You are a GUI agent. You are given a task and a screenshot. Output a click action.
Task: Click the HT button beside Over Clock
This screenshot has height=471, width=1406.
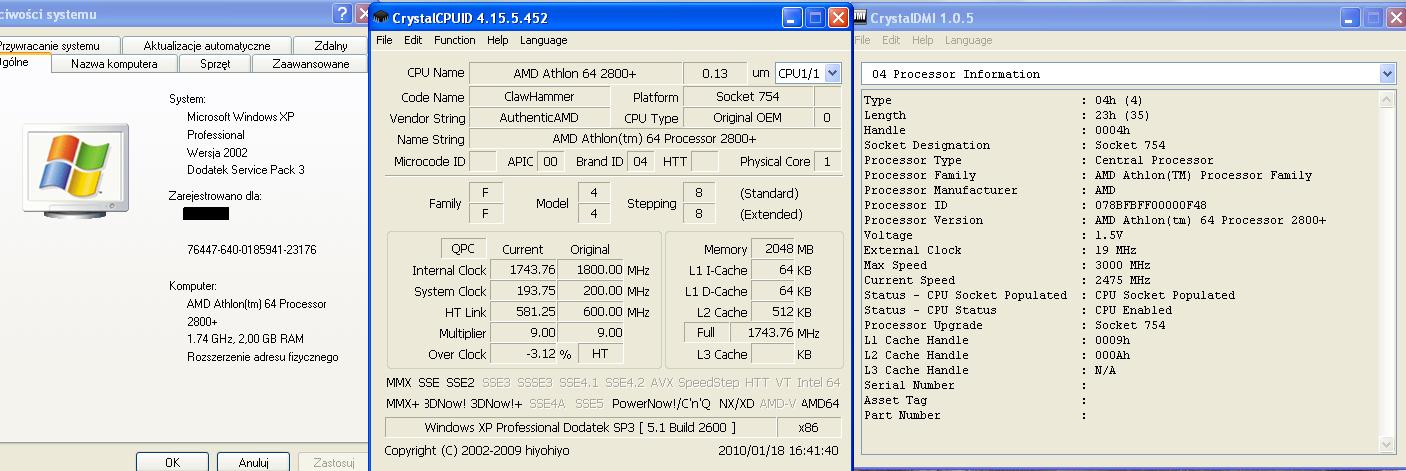coord(600,354)
